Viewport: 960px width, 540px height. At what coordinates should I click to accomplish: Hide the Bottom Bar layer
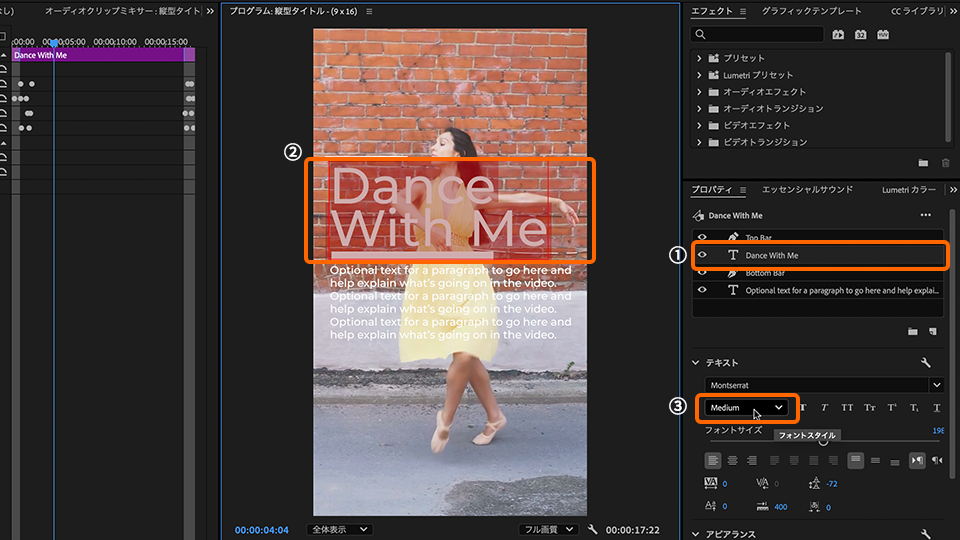pyautogui.click(x=702, y=272)
